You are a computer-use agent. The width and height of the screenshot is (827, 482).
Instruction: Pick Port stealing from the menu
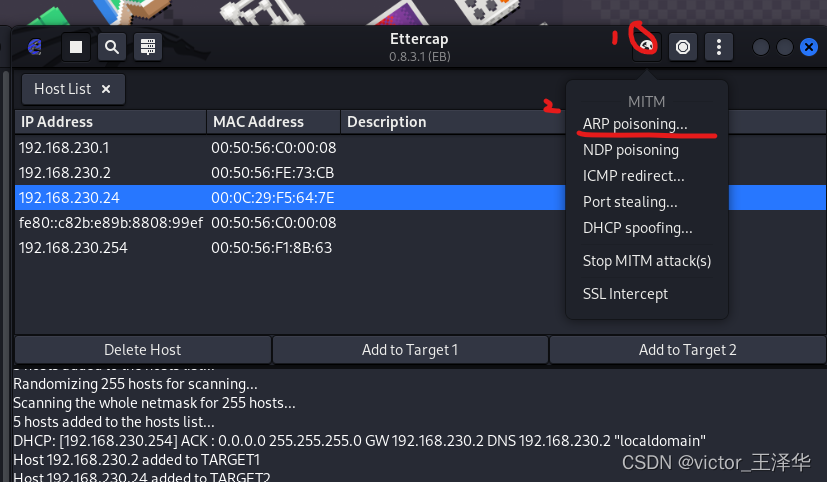click(630, 202)
